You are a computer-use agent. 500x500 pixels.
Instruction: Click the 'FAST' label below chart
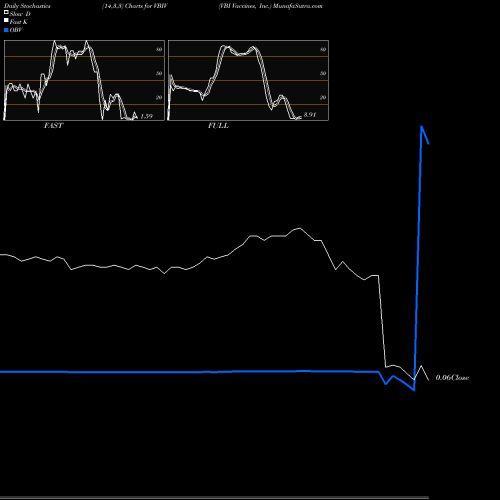(x=53, y=126)
